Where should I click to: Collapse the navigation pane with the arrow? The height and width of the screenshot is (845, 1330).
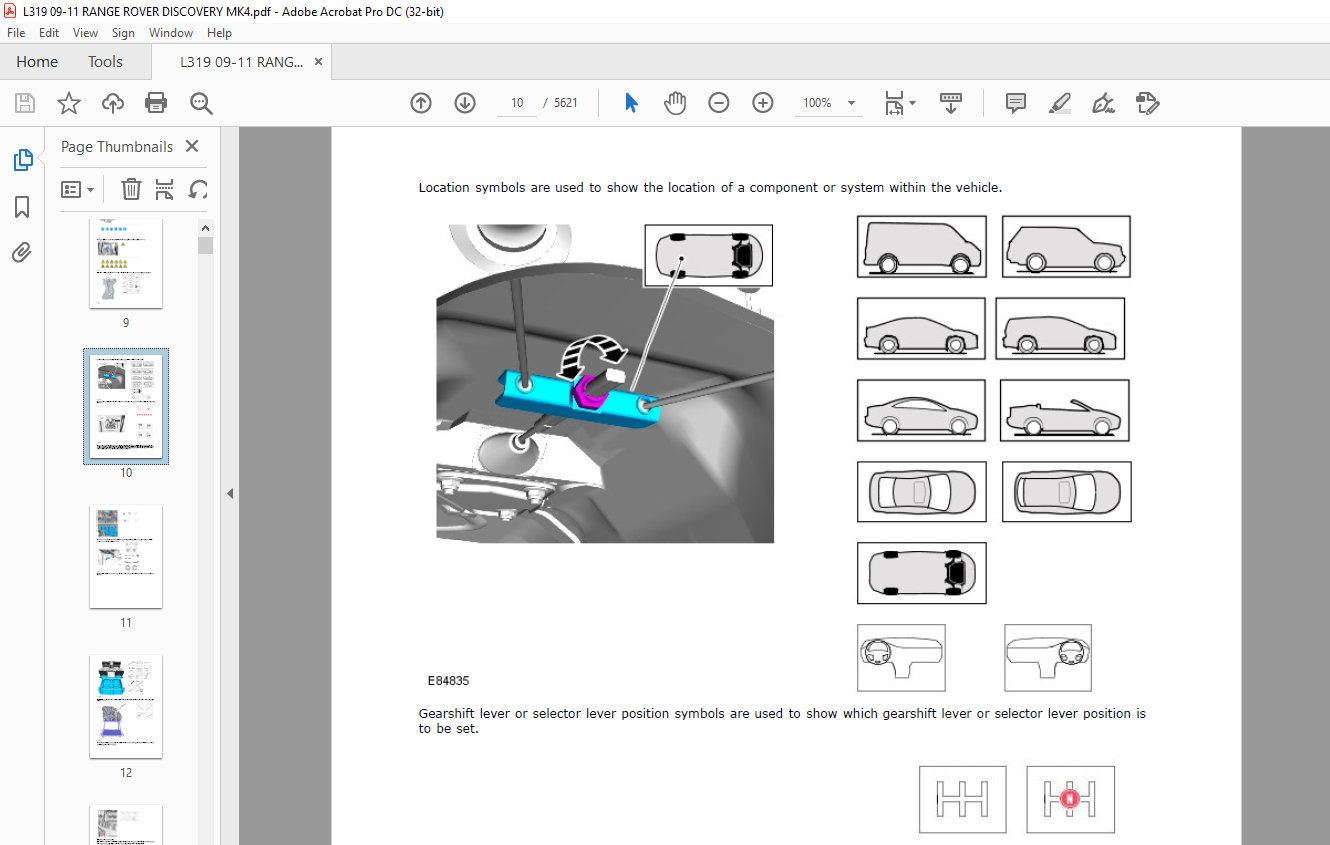click(x=231, y=493)
